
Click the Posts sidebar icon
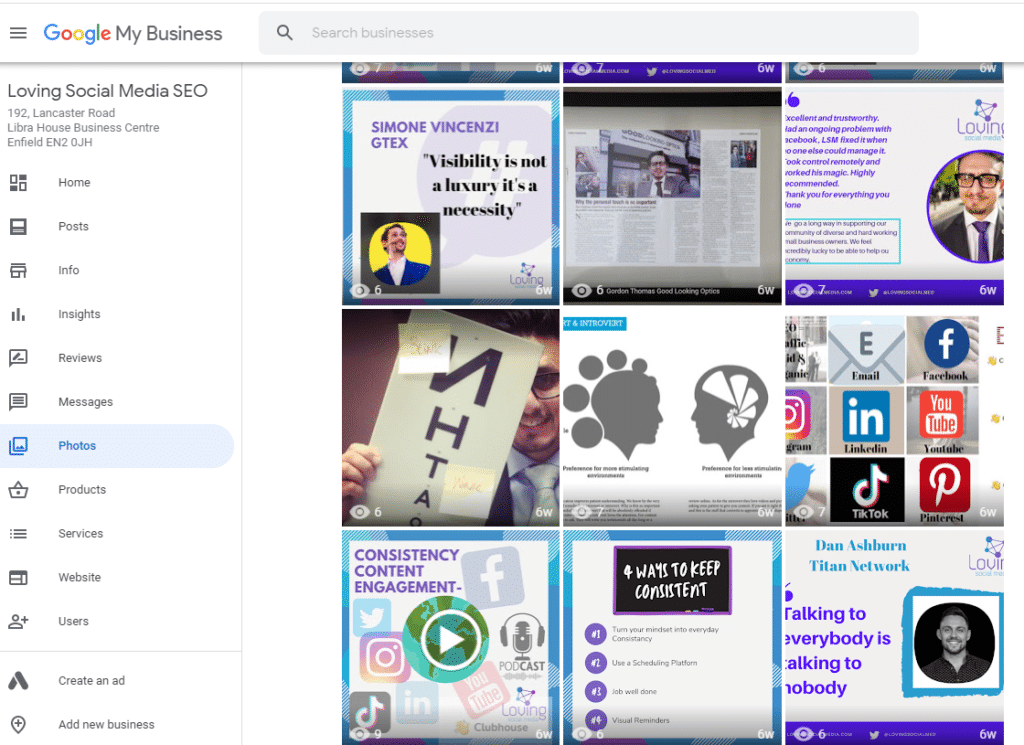[18, 227]
